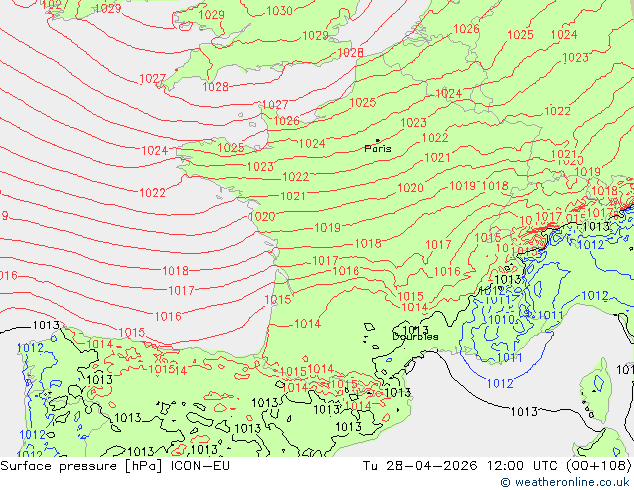The width and height of the screenshot is (634, 490).
Task: Click the 1028 label over the English Channel
Action: click(x=216, y=87)
